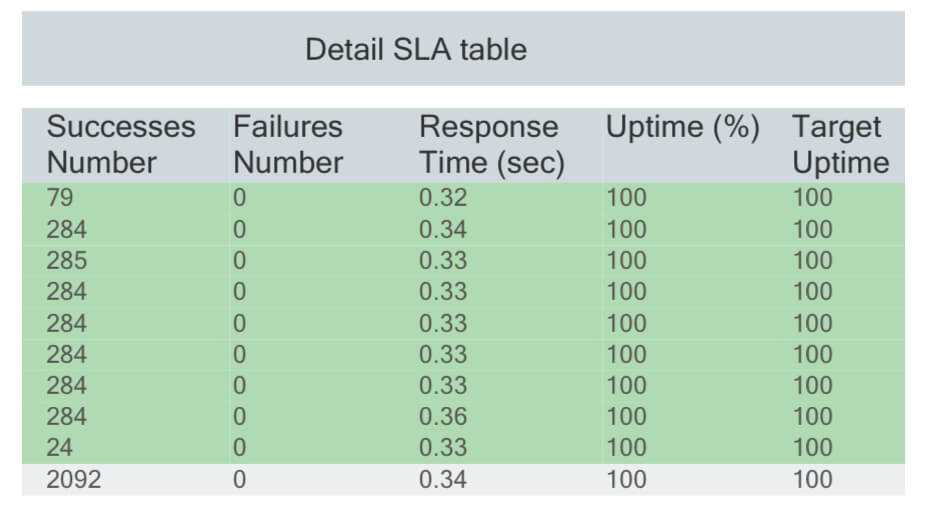This screenshot has width=927, height=512.
Task: Select the Successes Number column header
Action: 121,144
